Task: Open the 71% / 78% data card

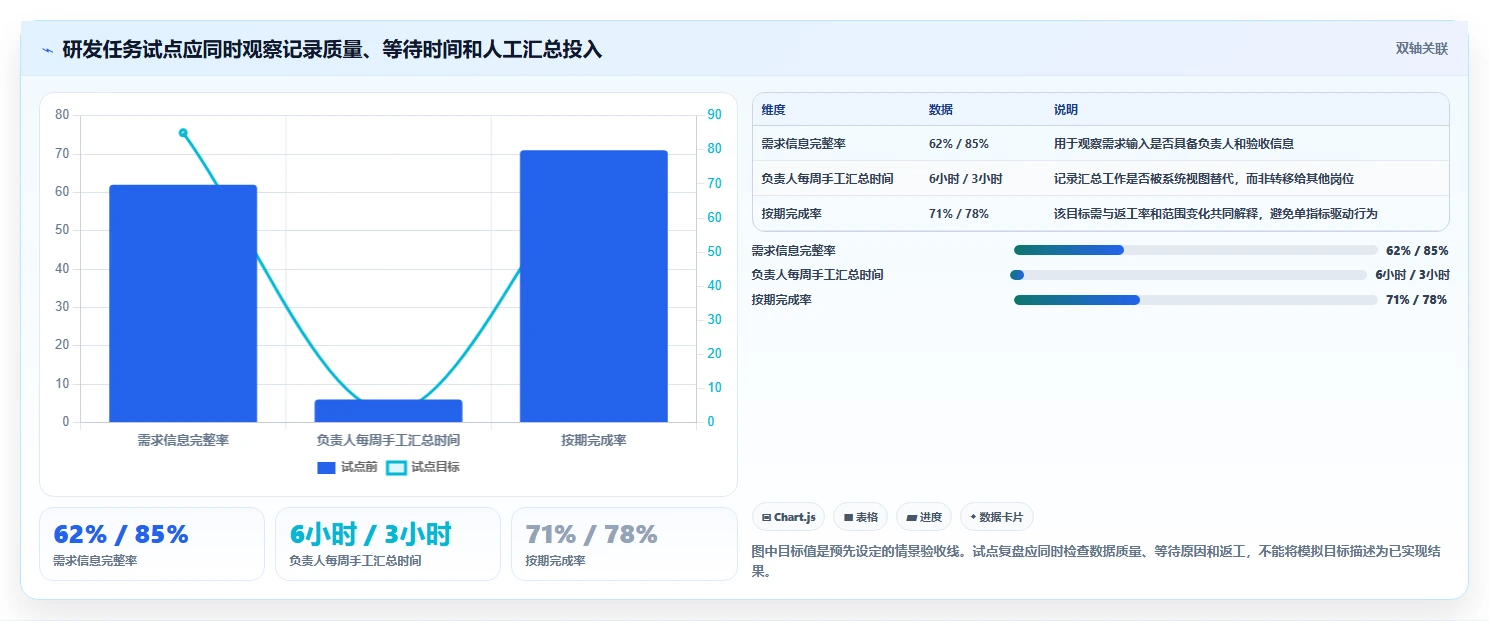Action: pyautogui.click(x=624, y=544)
